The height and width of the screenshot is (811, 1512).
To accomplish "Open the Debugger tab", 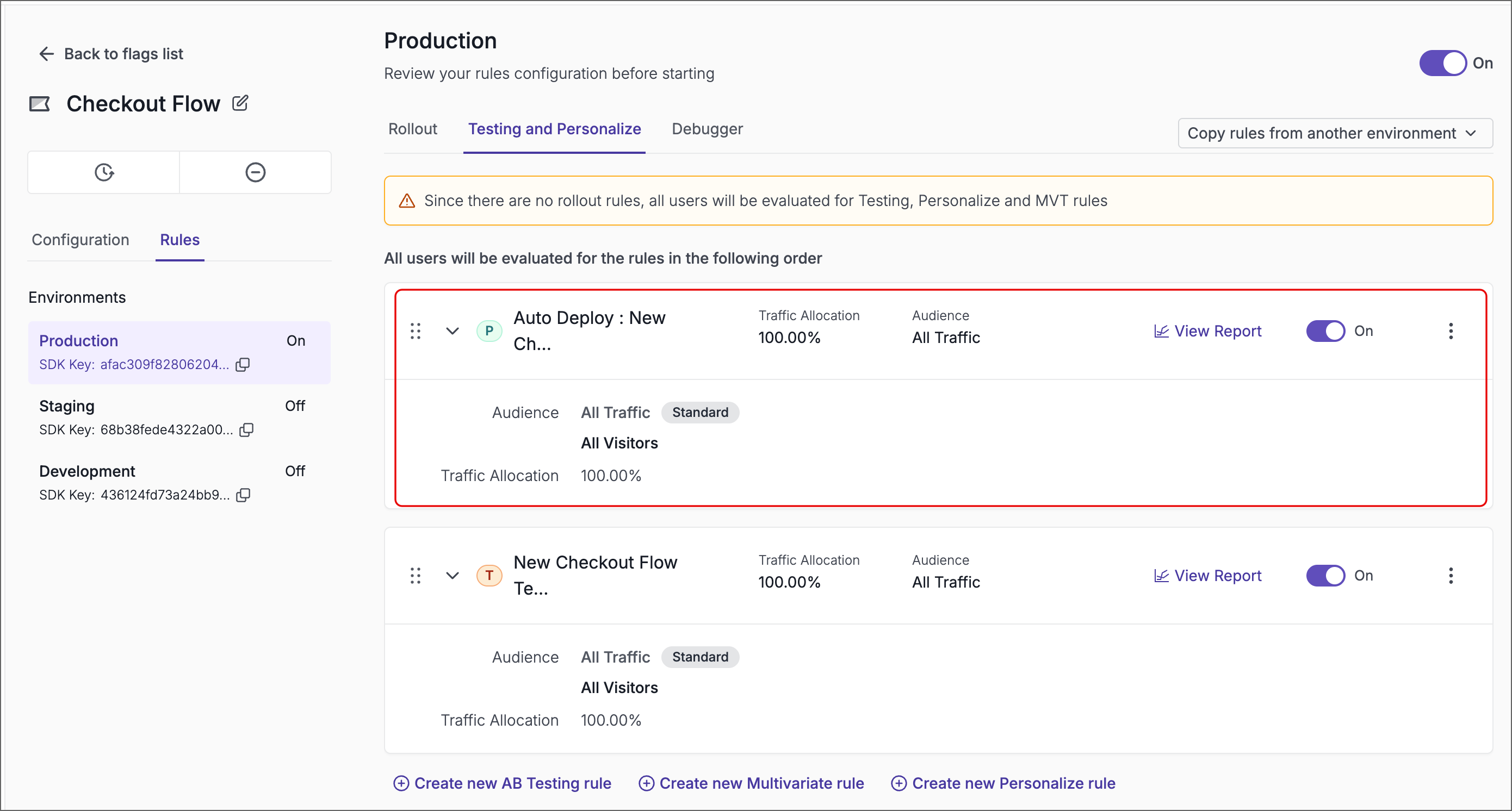I will (707, 129).
